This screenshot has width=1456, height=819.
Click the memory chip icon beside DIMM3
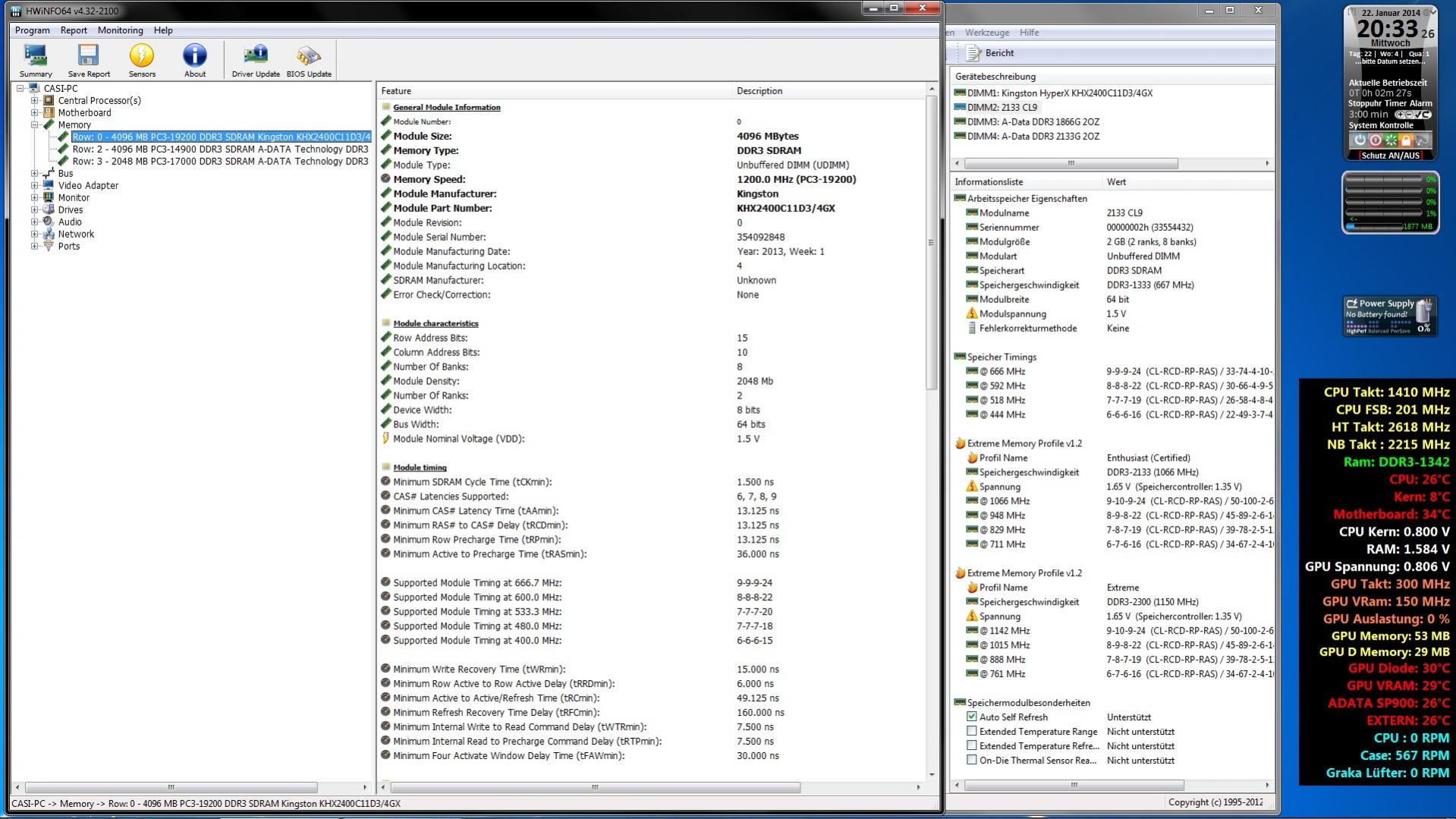click(960, 121)
